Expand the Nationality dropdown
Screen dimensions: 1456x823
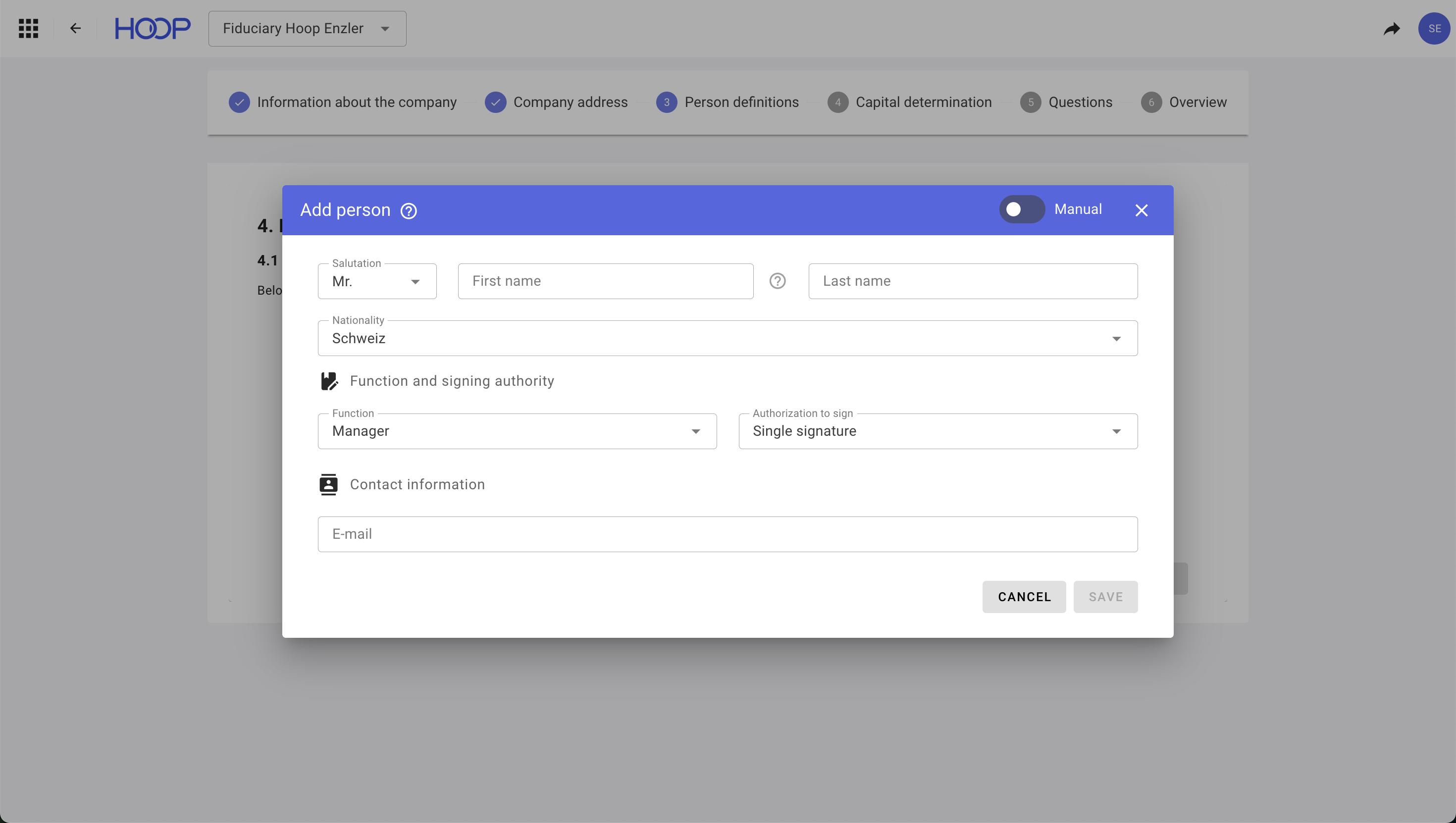point(727,338)
